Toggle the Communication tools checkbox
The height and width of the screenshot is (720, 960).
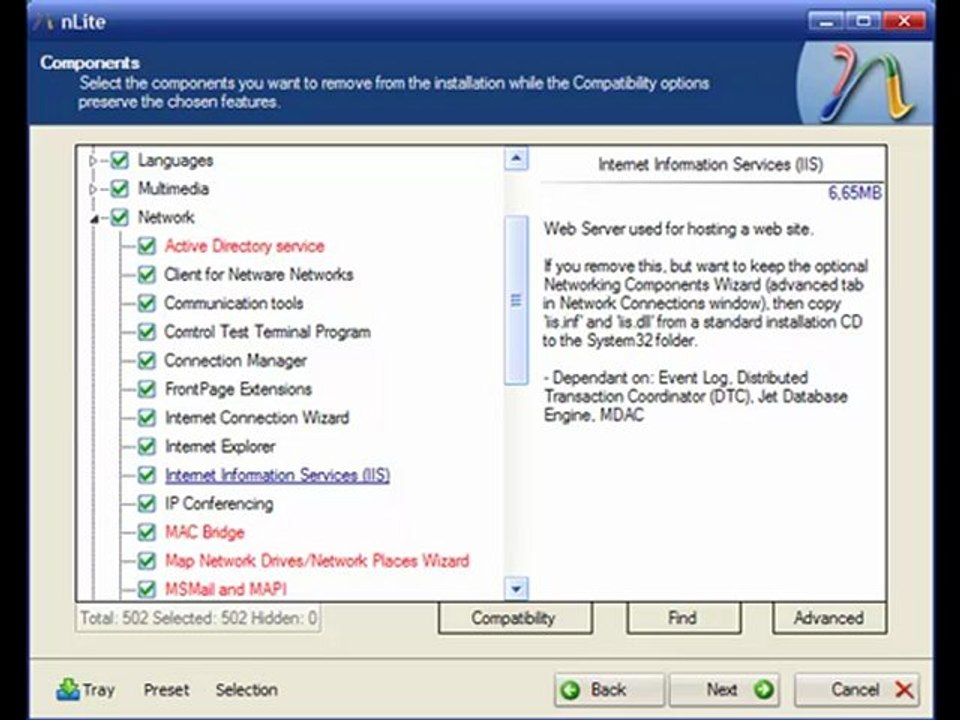[x=146, y=303]
